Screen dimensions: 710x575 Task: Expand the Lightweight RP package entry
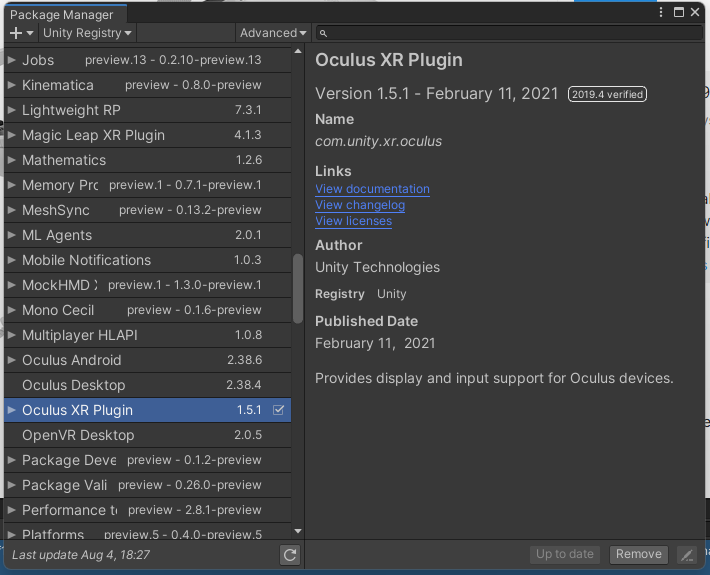[12, 110]
